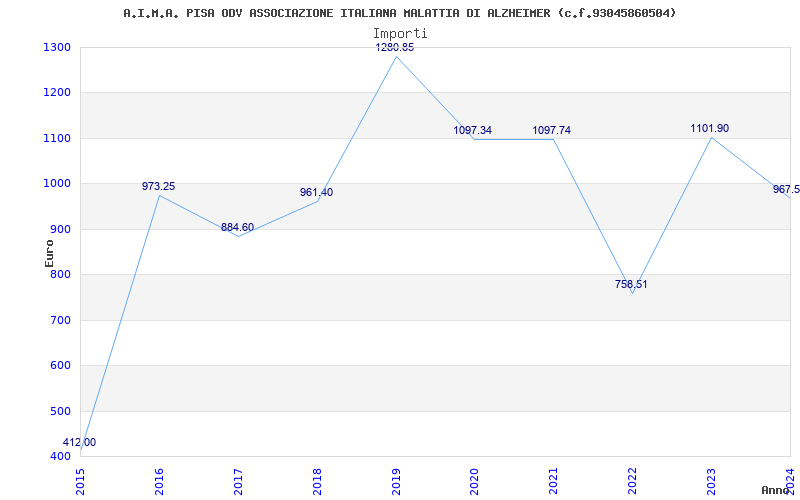This screenshot has width=800, height=500.
Task: Click the 'Euro' y-axis title
Action: click(x=49, y=253)
